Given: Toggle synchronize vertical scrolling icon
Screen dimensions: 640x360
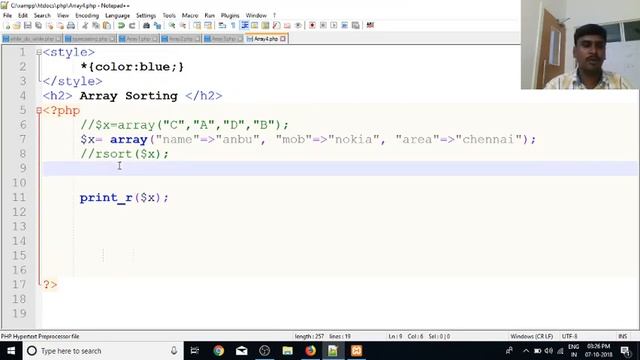Looking at the screenshot, I should coord(197,26).
